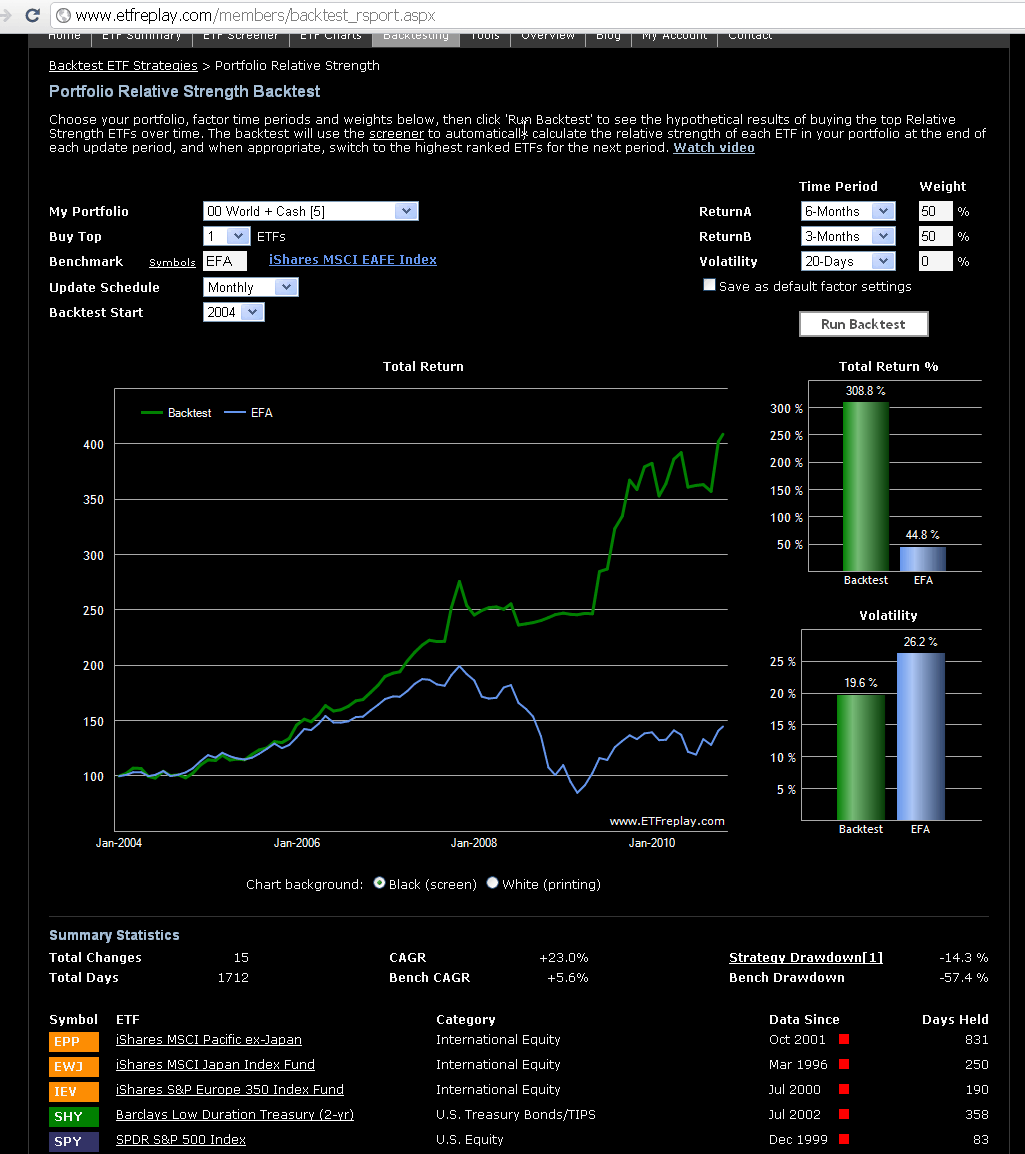
Task: Open the screener link in description
Action: pos(396,134)
